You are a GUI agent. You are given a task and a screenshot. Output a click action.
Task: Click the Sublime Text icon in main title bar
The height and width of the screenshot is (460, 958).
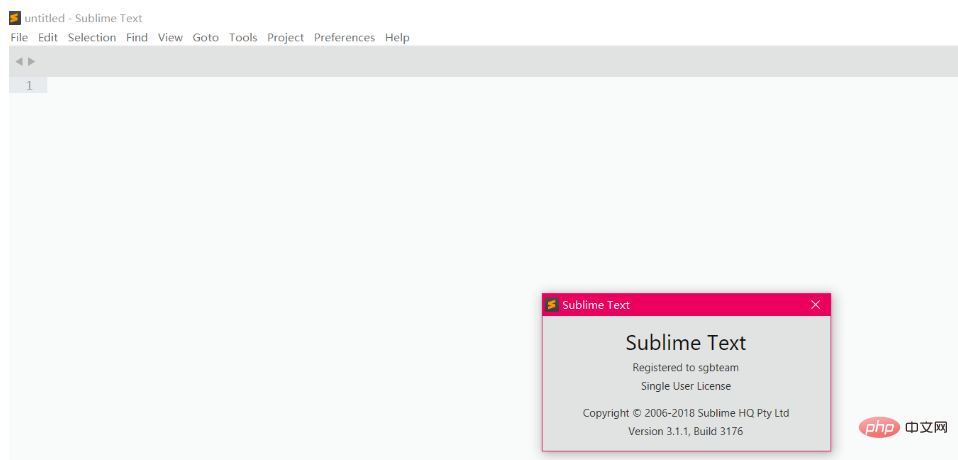[x=15, y=18]
